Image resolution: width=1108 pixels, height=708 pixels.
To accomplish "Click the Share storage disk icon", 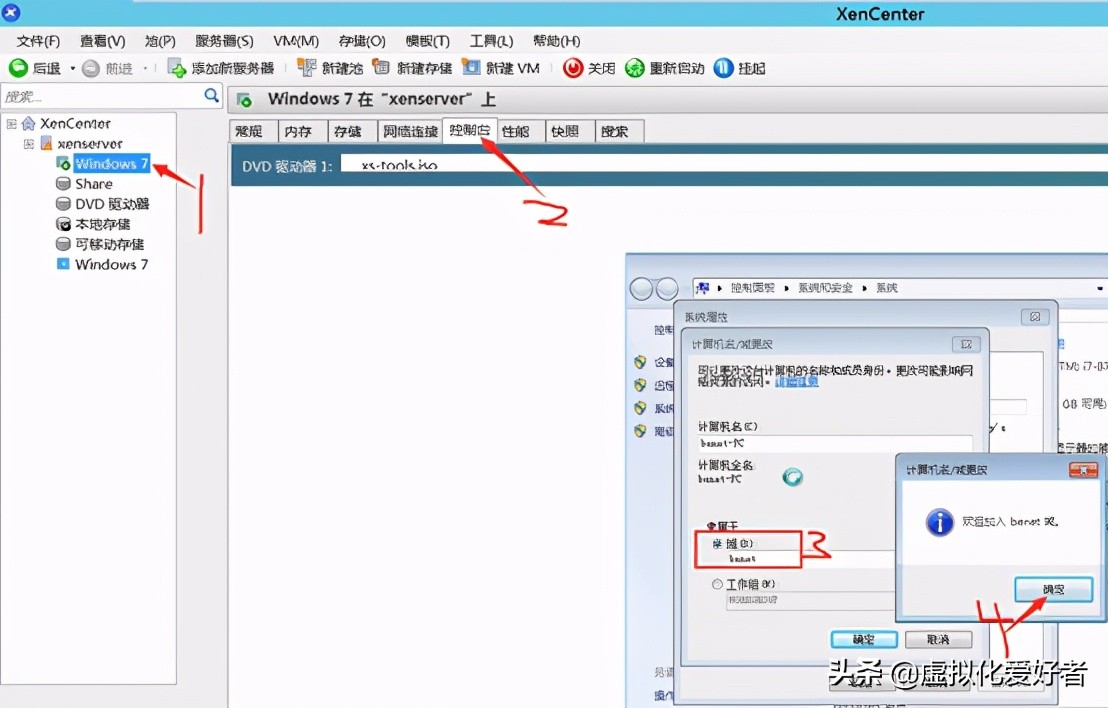I will pos(63,184).
